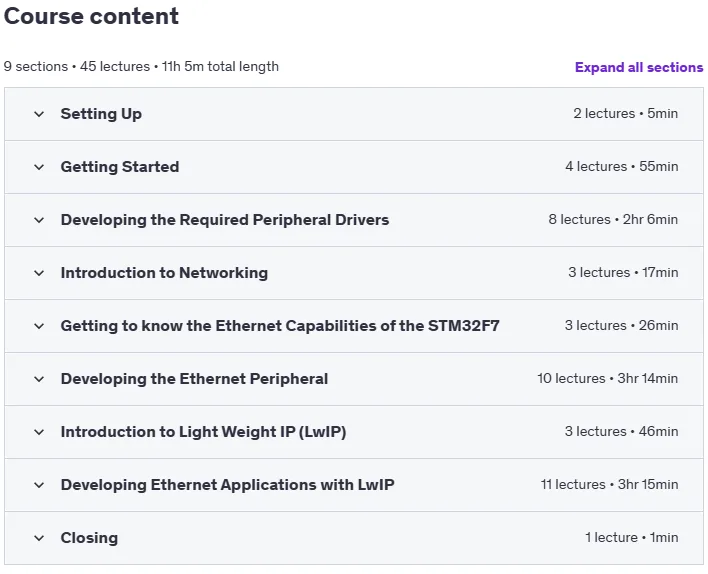The height and width of the screenshot is (574, 708).
Task: Expand Introduction to Networking via its chevron
Action: point(39,273)
